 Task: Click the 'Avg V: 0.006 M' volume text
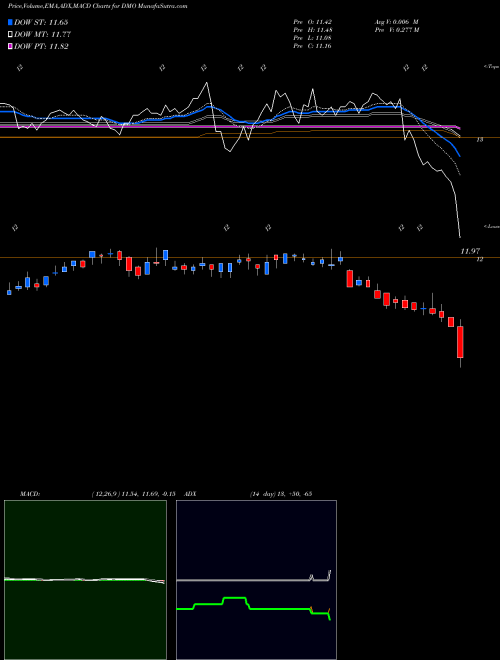396,22
